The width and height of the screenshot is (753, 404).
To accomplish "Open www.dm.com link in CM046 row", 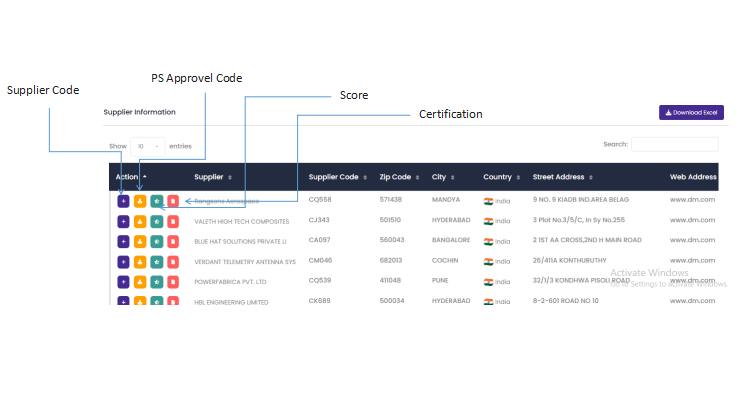I will [692, 260].
